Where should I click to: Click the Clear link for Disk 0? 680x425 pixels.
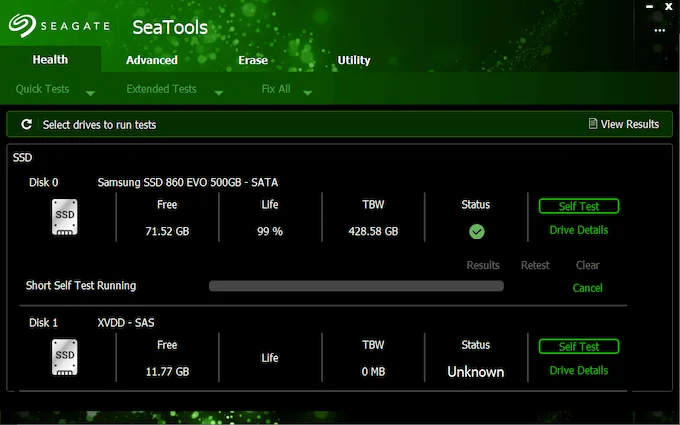tap(588, 265)
